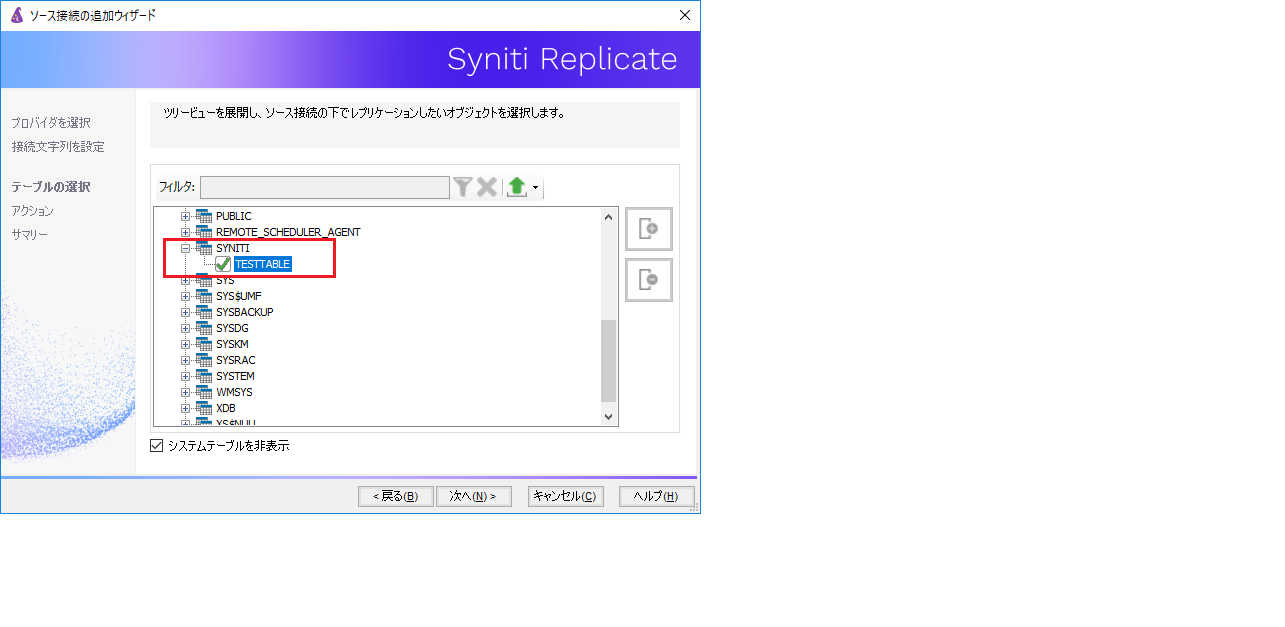1285x627 pixels.
Task: Click the Syniti app icon in title bar
Action: 17,15
